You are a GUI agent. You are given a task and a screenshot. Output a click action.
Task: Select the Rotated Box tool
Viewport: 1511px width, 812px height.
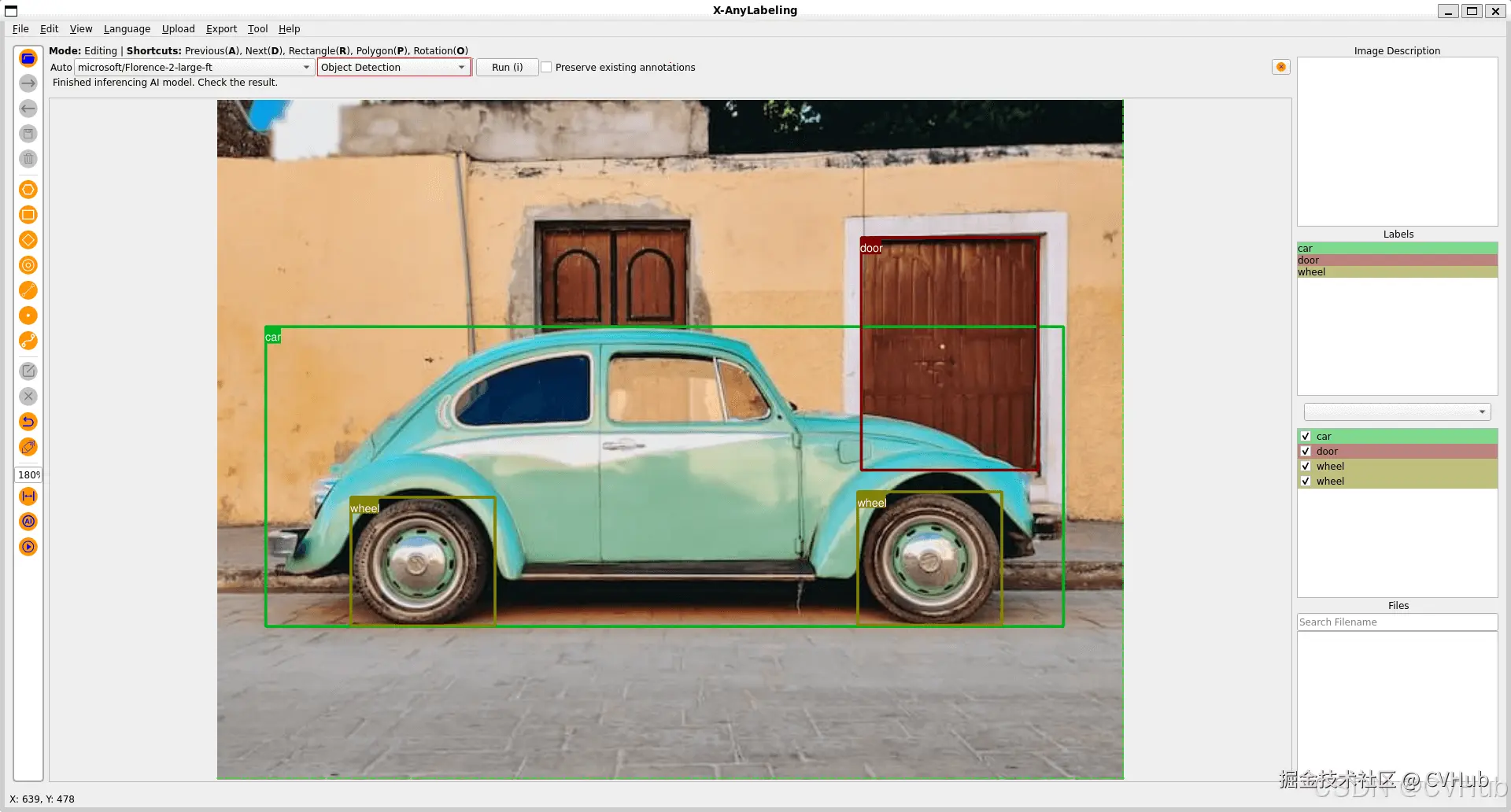[28, 240]
